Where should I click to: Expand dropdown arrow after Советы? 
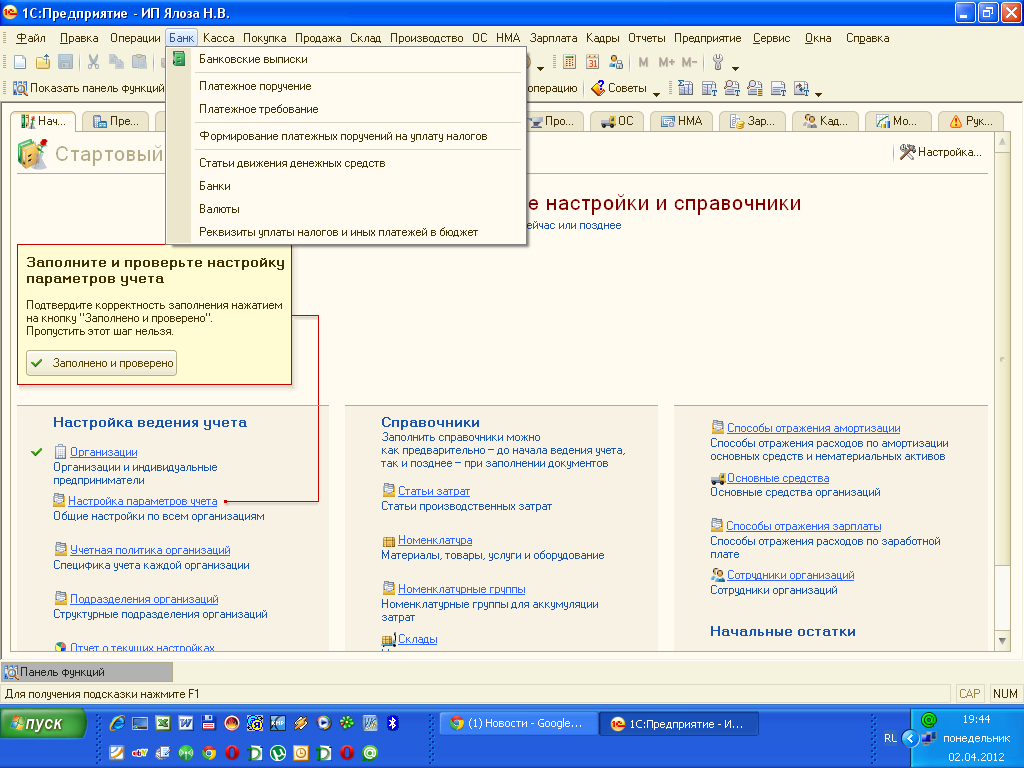tap(656, 94)
